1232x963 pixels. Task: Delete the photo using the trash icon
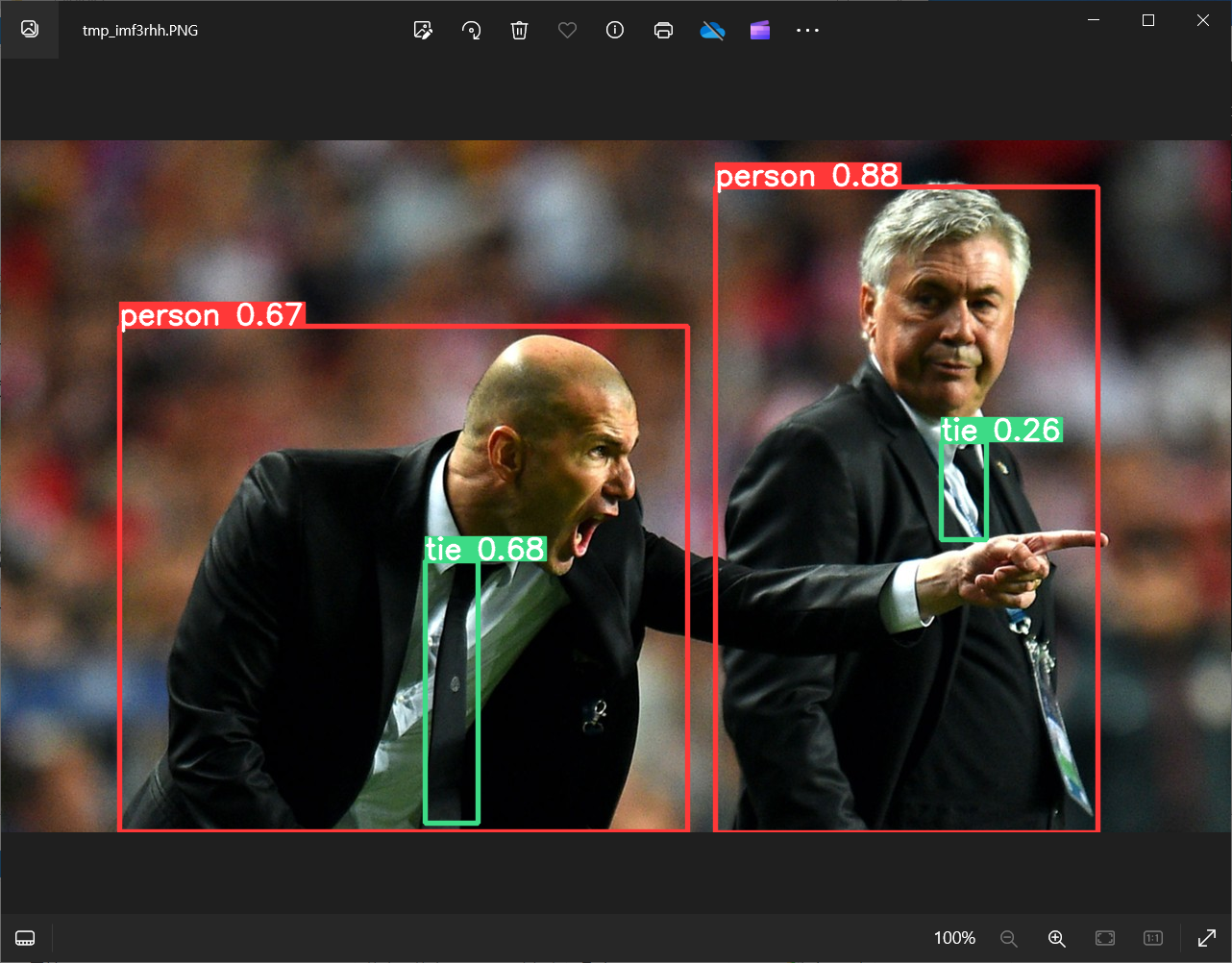(519, 30)
